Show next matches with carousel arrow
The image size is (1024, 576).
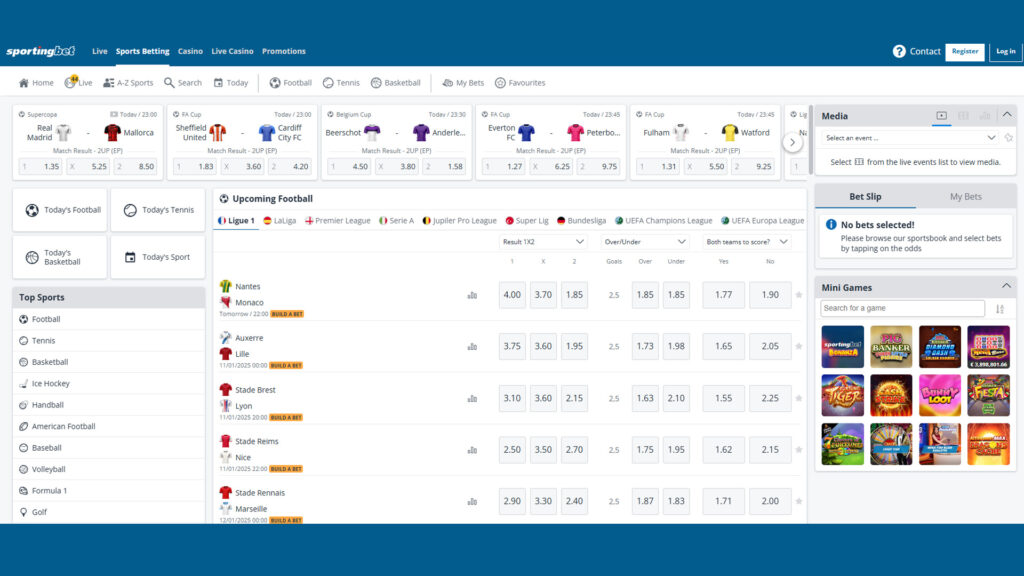[x=792, y=142]
